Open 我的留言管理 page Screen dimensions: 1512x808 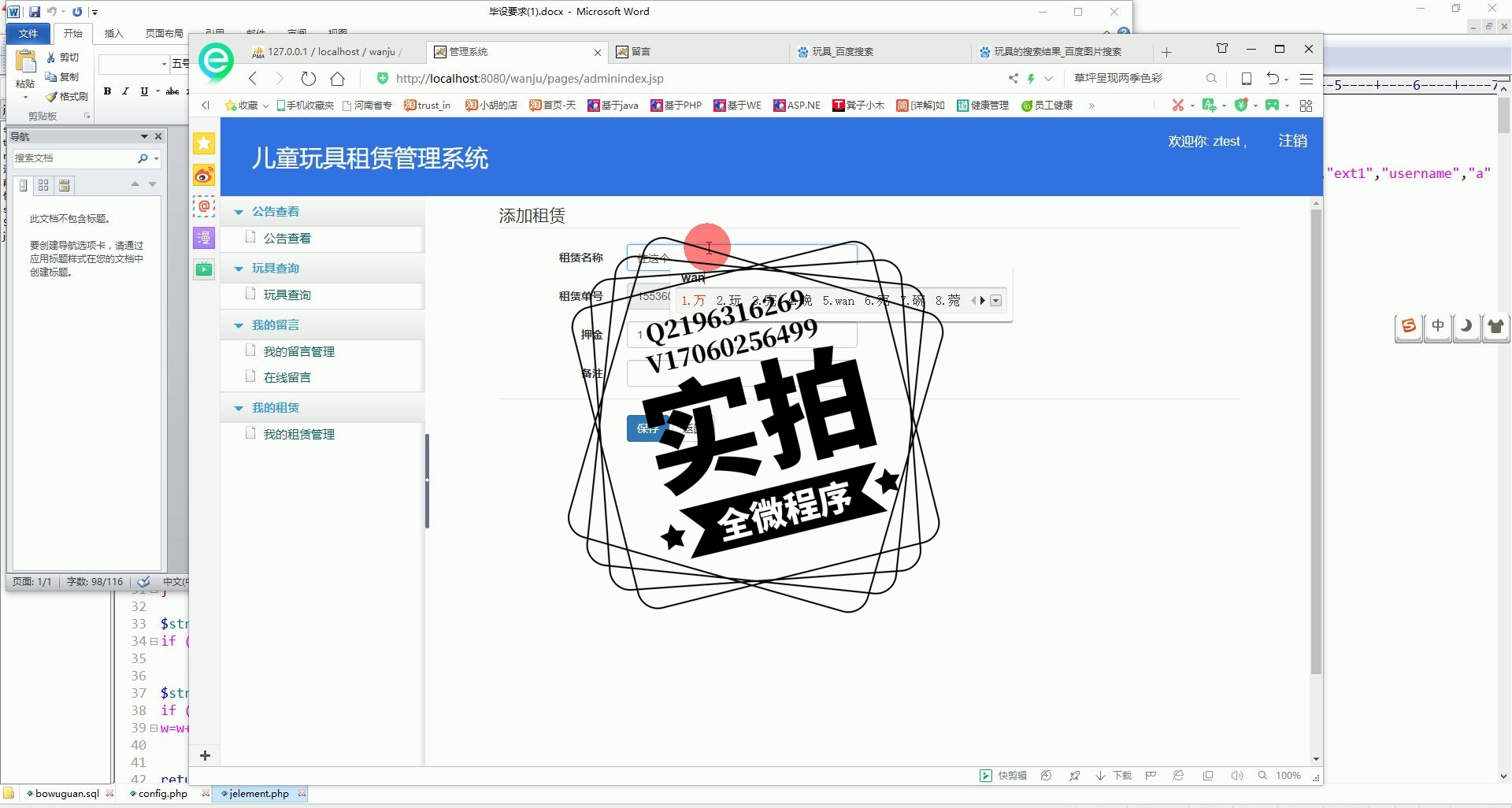(x=299, y=352)
